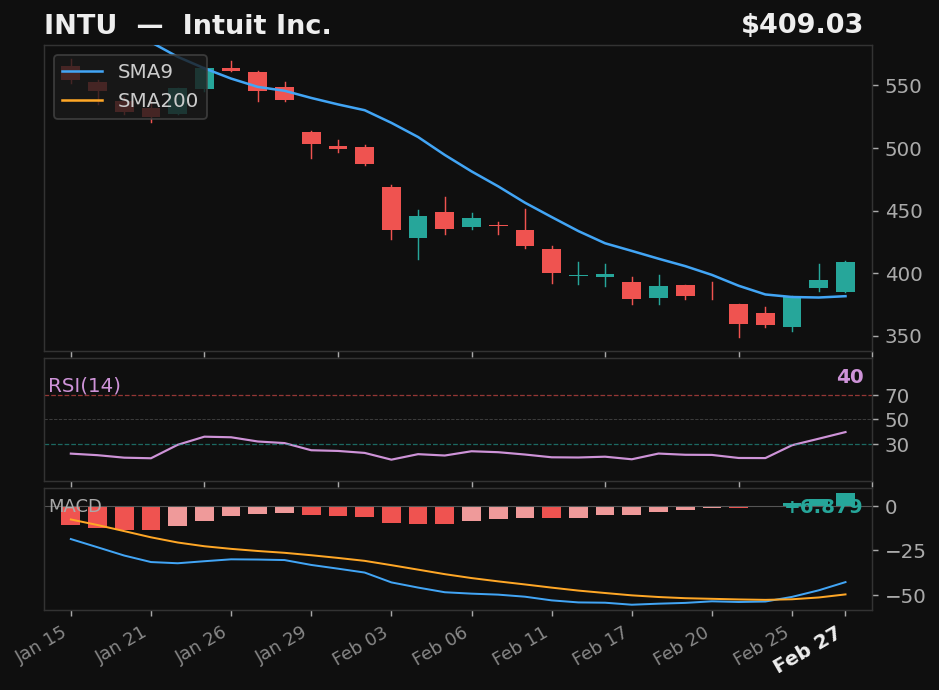This screenshot has width=939, height=690.
Task: Click the MACD 0 axis label
Action: pyautogui.click(x=891, y=507)
